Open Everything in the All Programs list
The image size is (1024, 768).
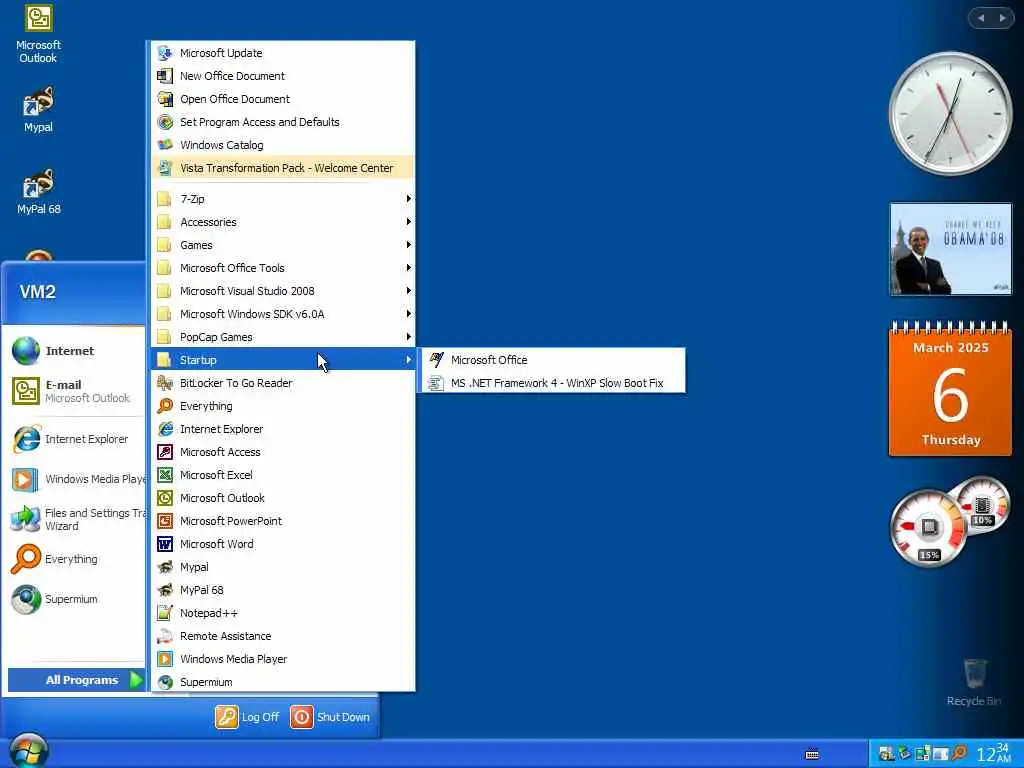click(x=283, y=406)
